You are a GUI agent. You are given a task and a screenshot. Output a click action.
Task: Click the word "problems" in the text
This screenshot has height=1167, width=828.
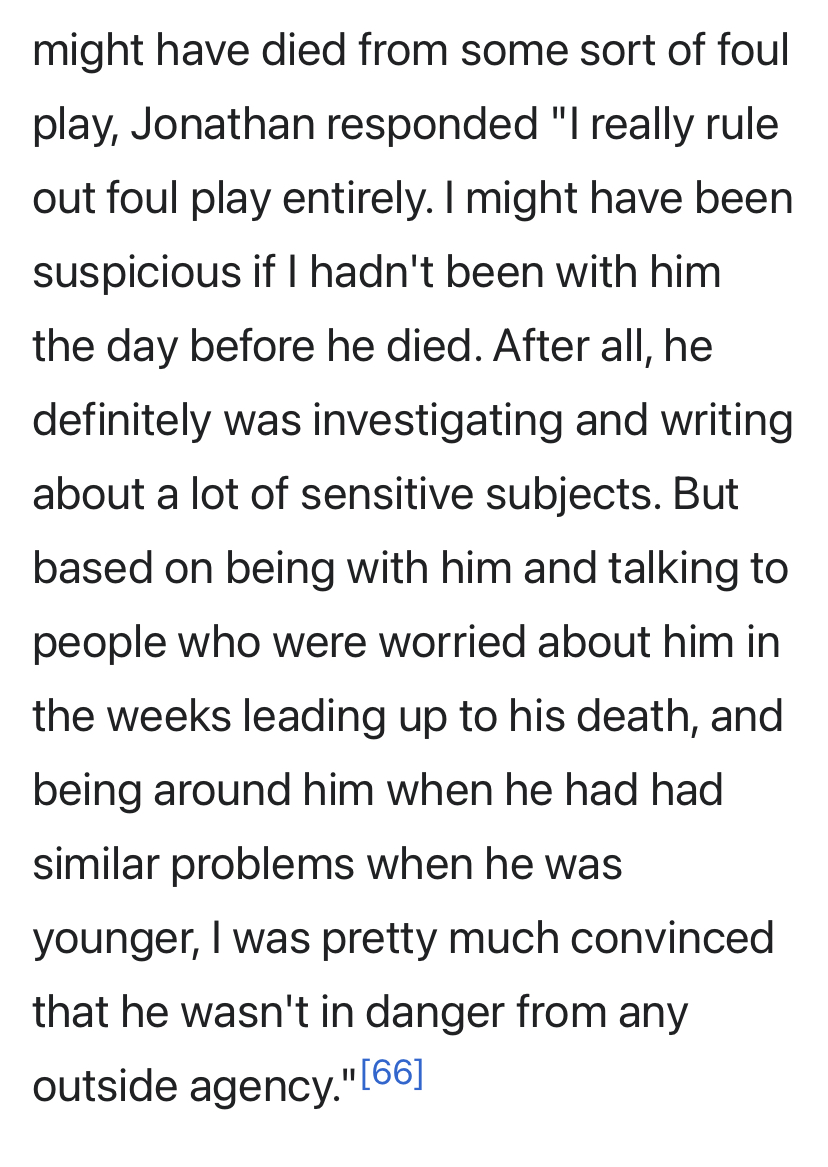coord(263,864)
